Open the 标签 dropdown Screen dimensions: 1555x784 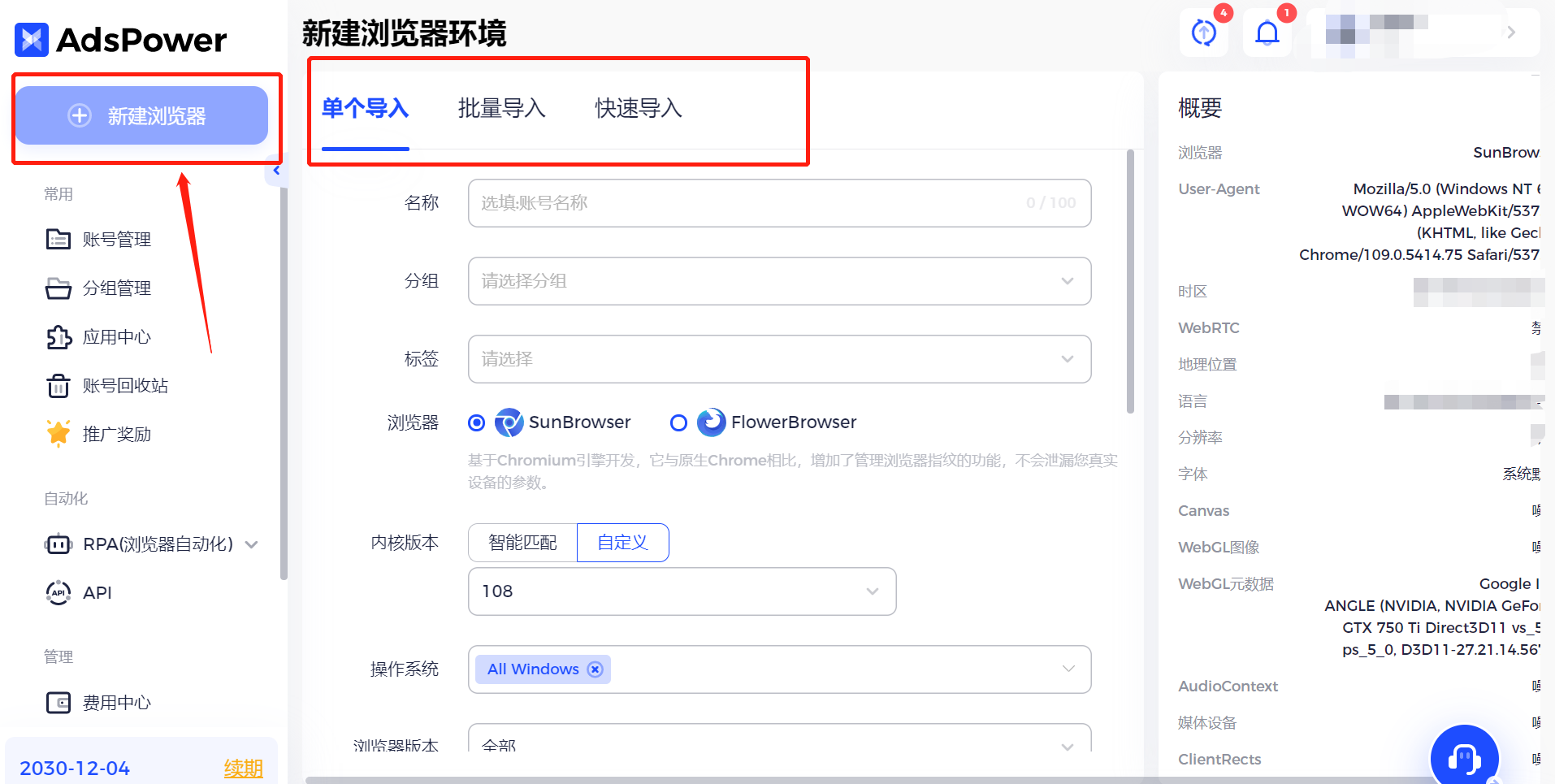click(x=780, y=359)
